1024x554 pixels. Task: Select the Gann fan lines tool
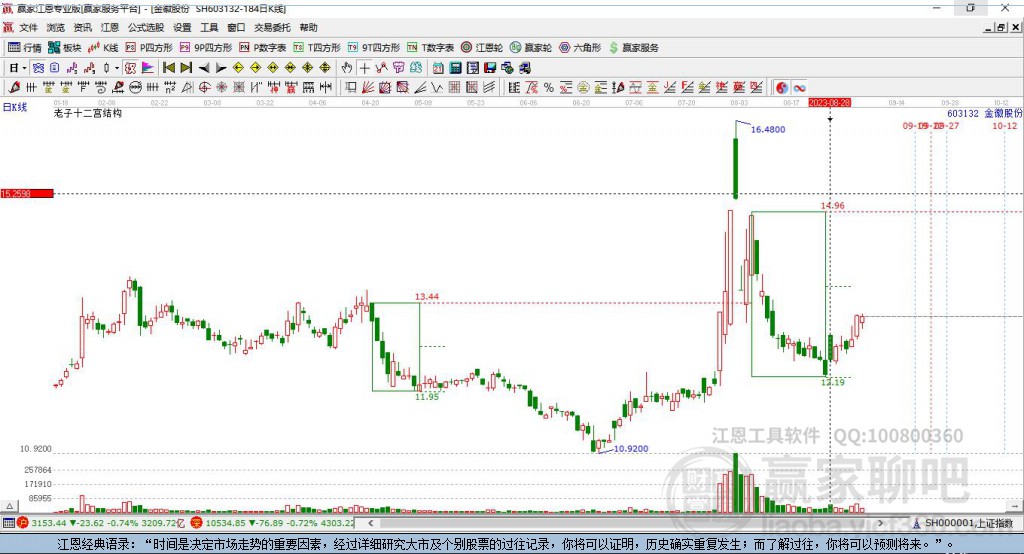(x=368, y=87)
